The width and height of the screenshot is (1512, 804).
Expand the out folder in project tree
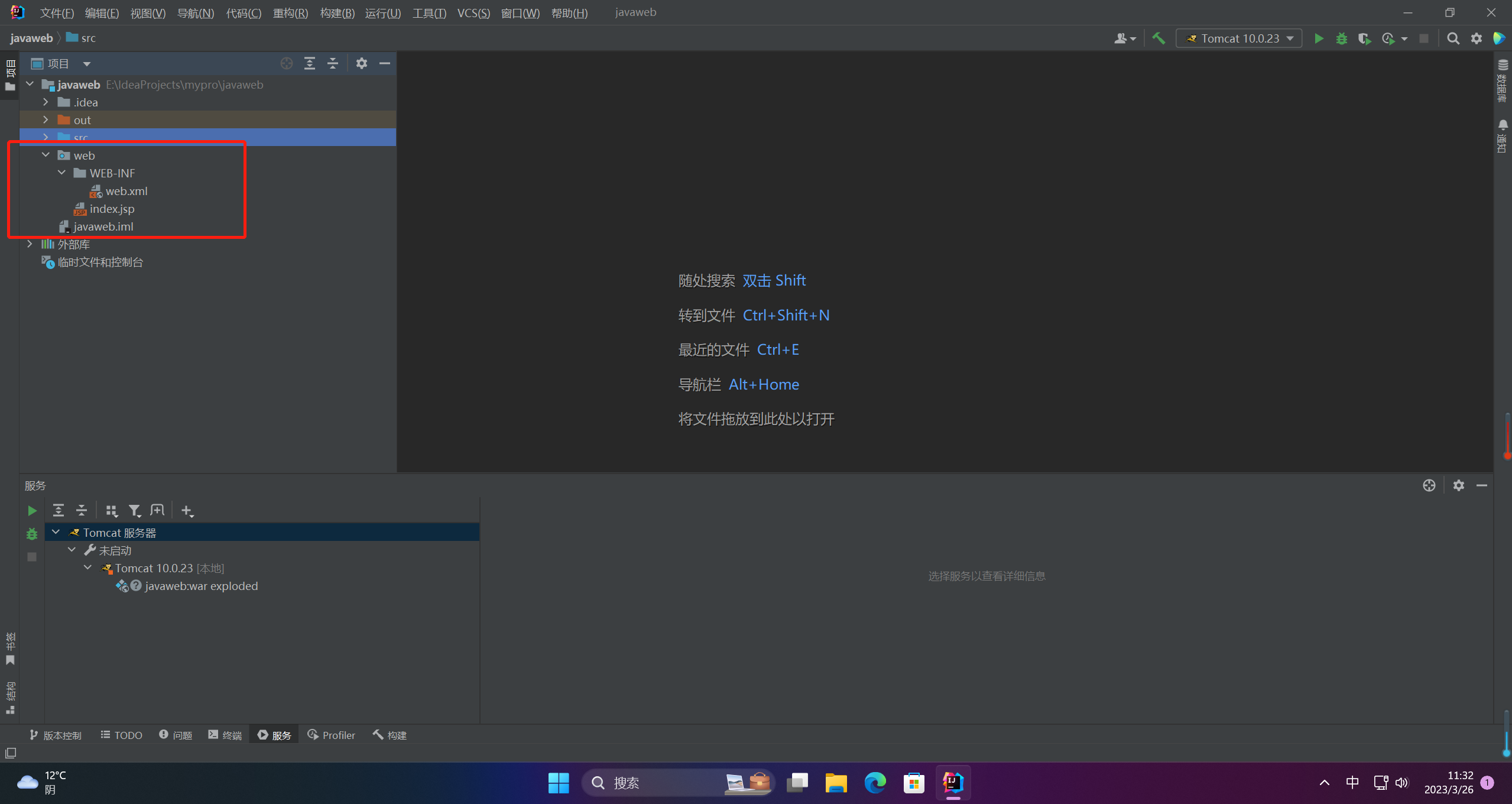coord(46,119)
